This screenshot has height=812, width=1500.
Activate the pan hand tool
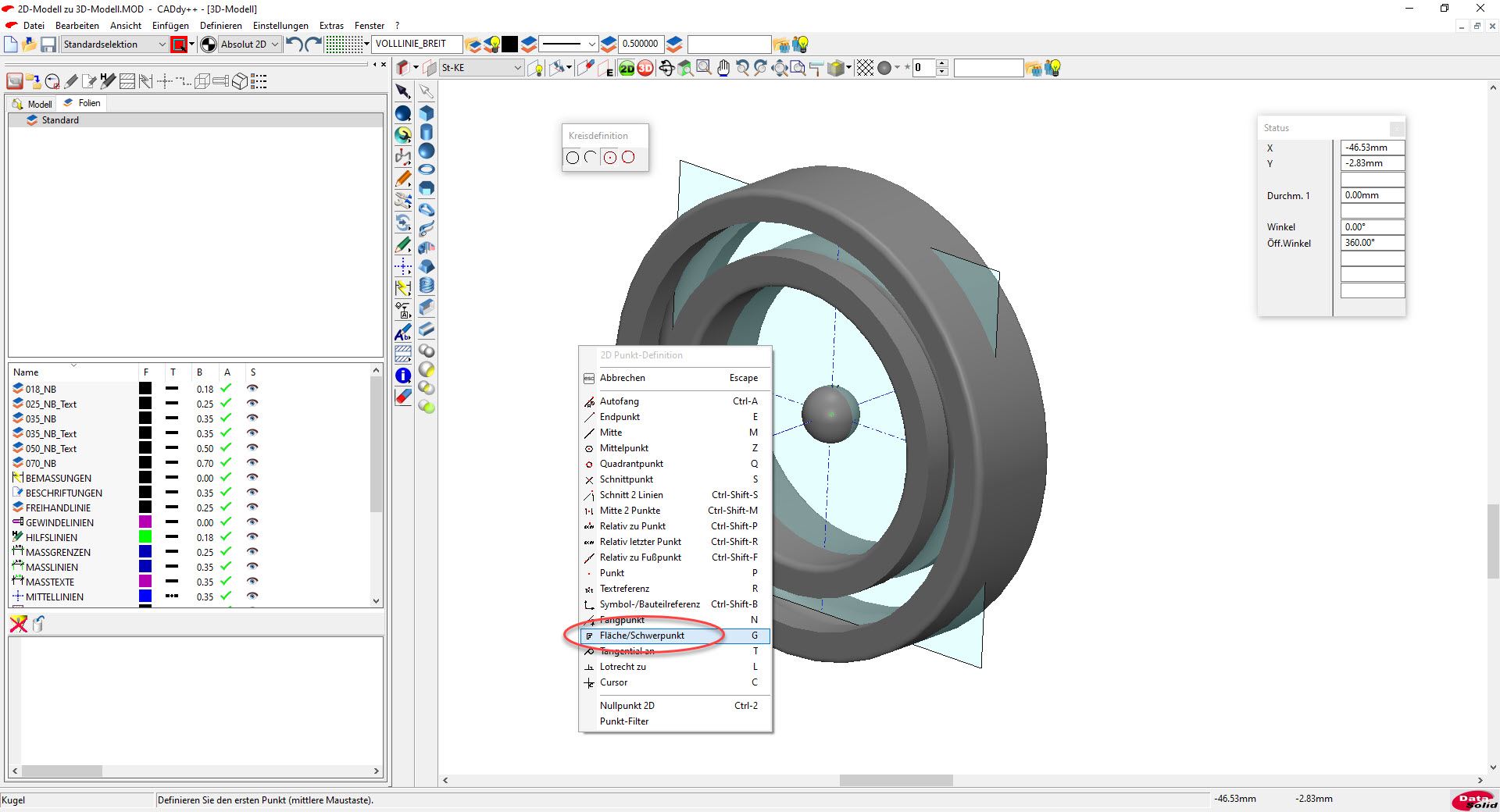[x=723, y=69]
